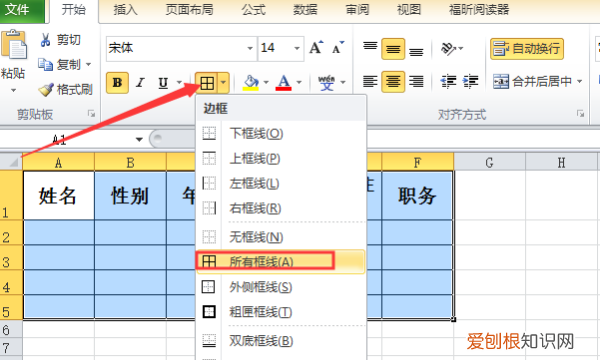The width and height of the screenshot is (600, 360).
Task: Click the Top Border (上框线) icon
Action: [x=209, y=158]
